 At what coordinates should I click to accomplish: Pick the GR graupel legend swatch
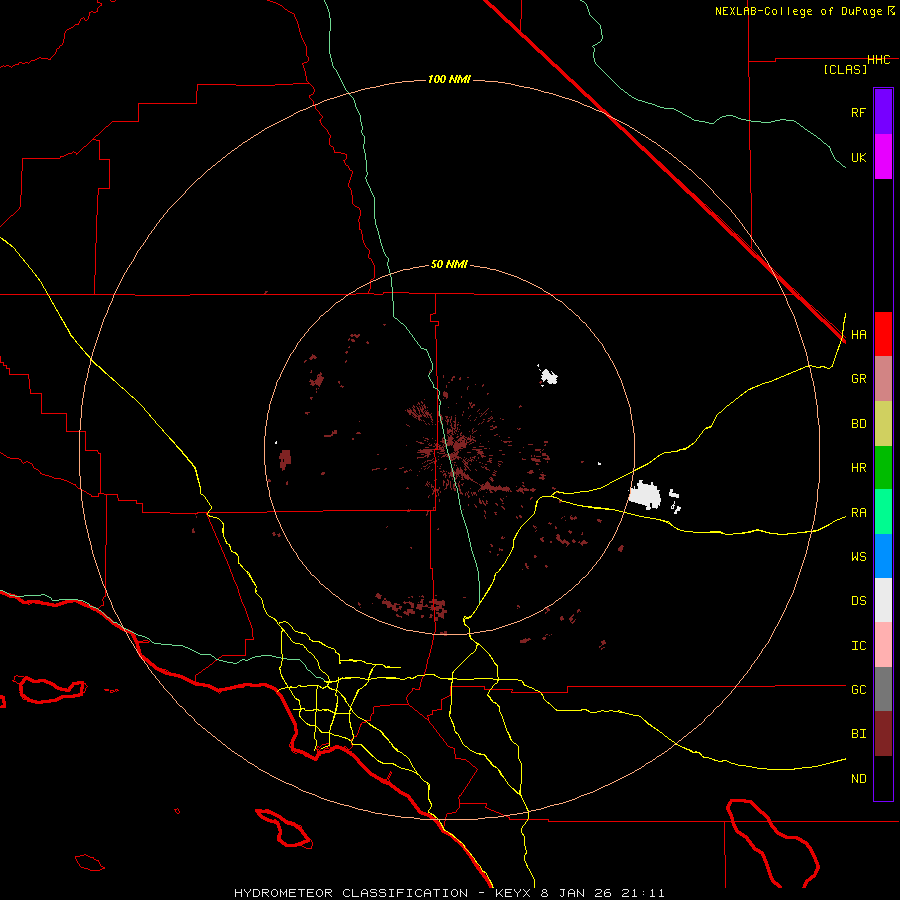pyautogui.click(x=883, y=378)
